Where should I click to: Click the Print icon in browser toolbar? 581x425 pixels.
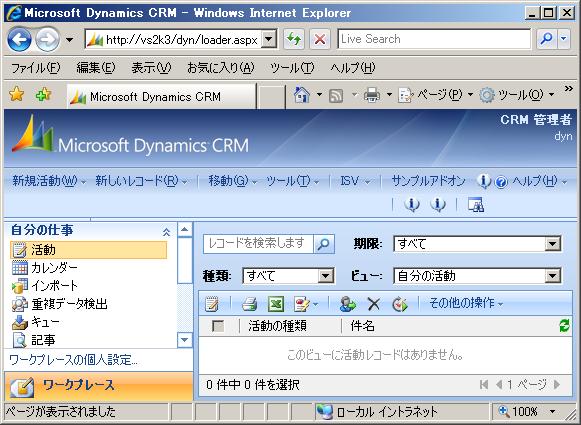click(x=372, y=95)
